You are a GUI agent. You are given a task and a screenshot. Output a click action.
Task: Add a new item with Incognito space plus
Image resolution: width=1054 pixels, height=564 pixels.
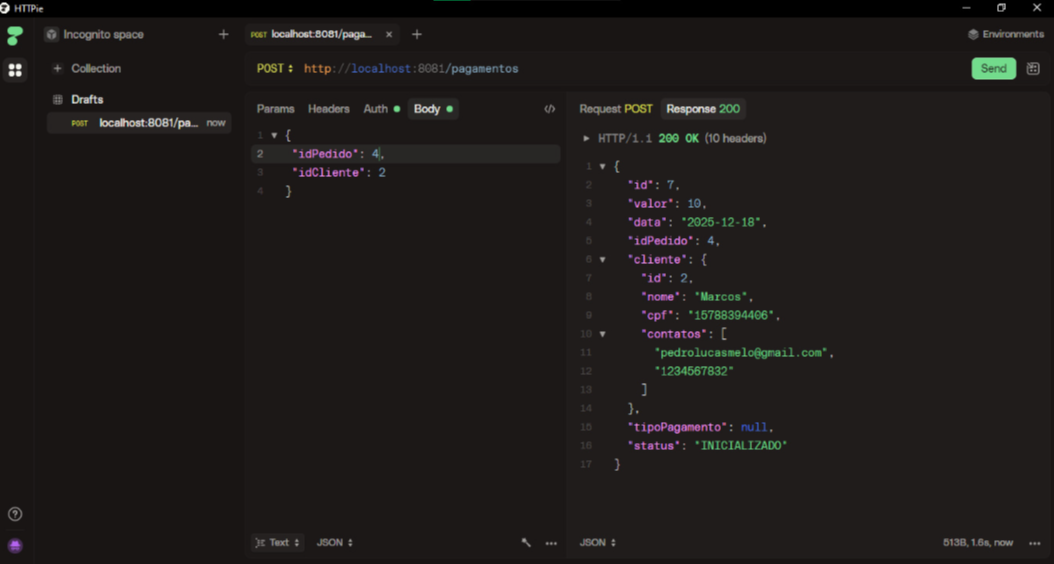coord(223,34)
